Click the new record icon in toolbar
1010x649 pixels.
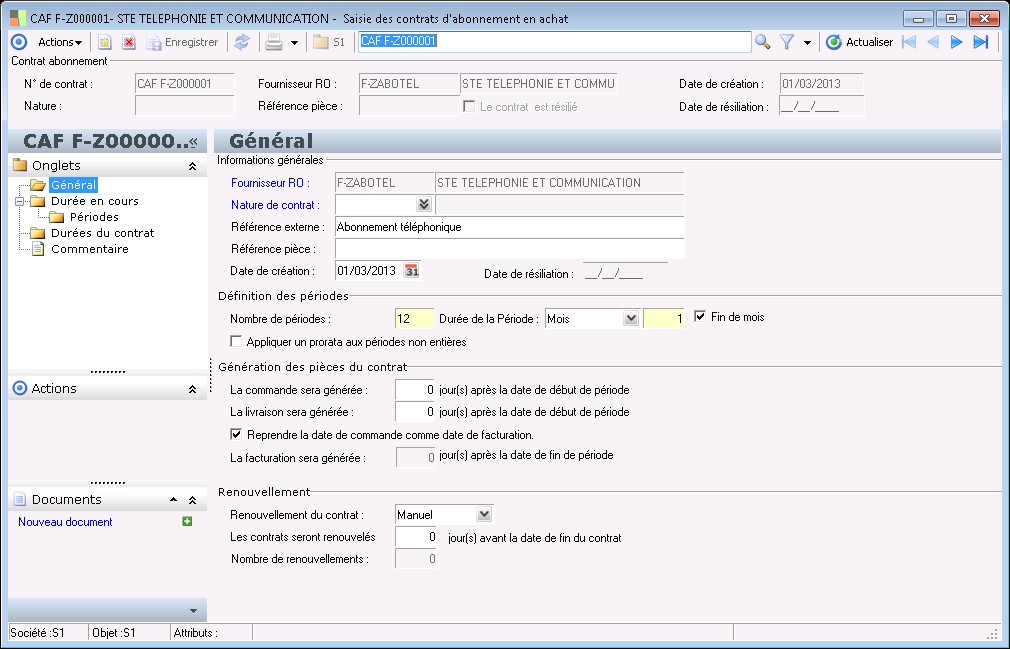(104, 42)
